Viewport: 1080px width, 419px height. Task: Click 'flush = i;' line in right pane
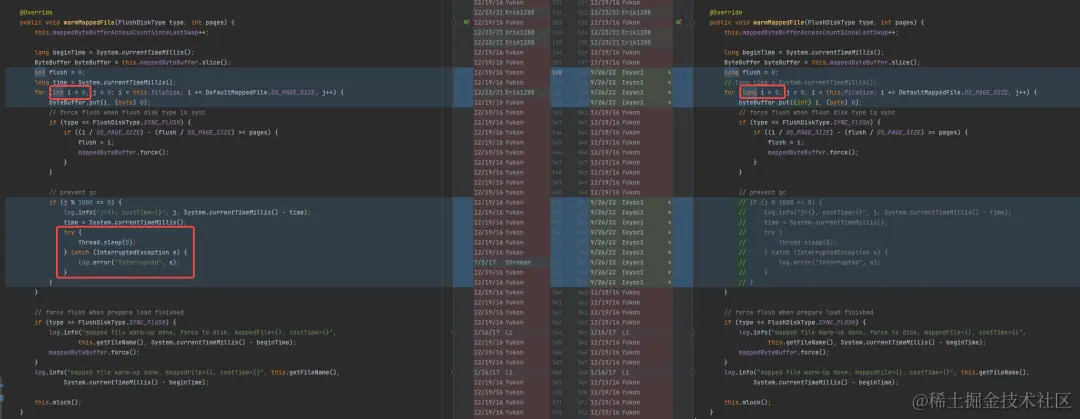point(787,142)
